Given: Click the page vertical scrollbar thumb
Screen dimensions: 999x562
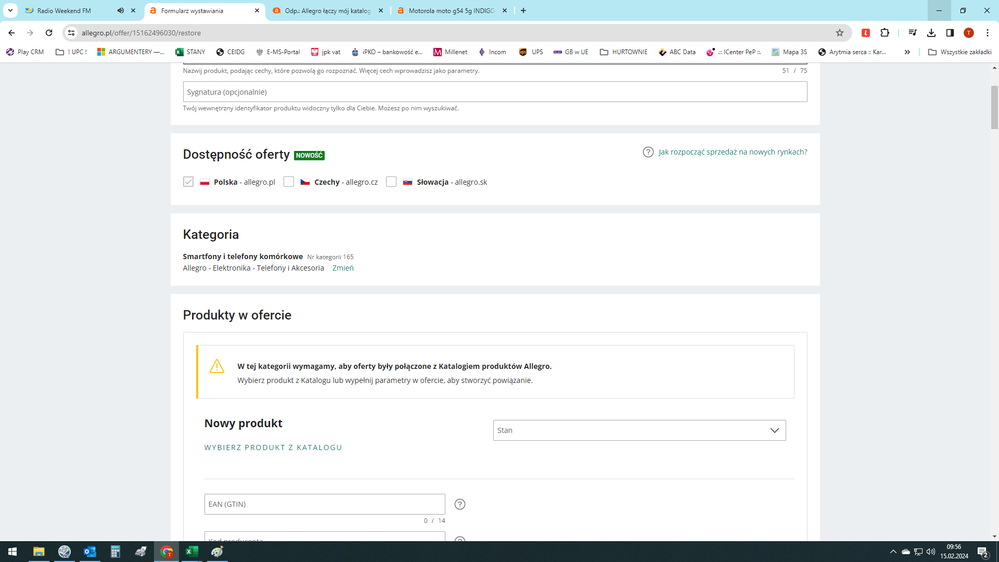Looking at the screenshot, I should 994,107.
